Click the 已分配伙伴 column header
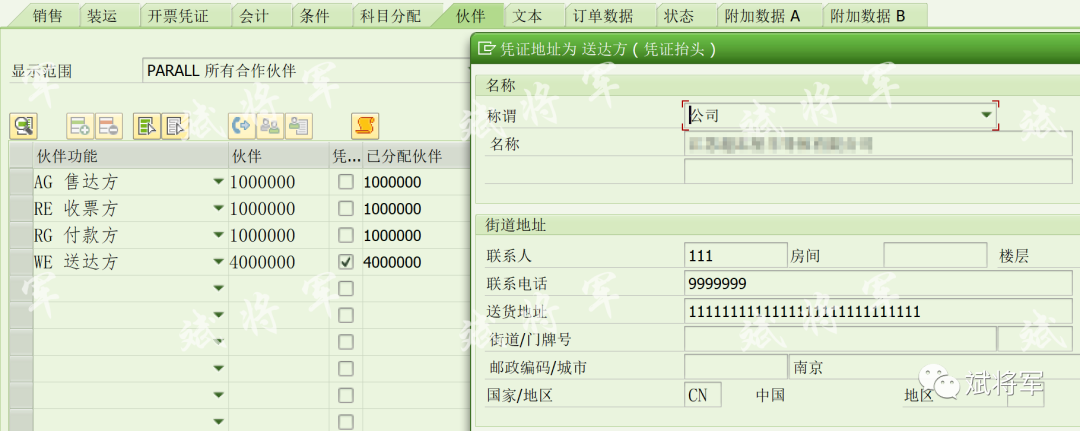 point(416,156)
